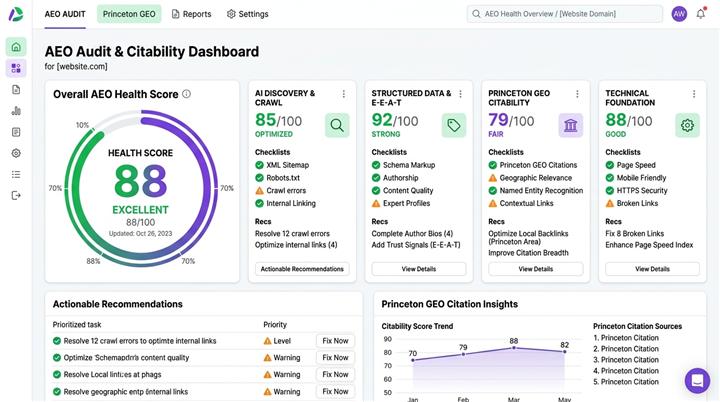Toggle check for Resolve 12 crawl errors task
This screenshot has width=720, height=402.
(x=57, y=341)
